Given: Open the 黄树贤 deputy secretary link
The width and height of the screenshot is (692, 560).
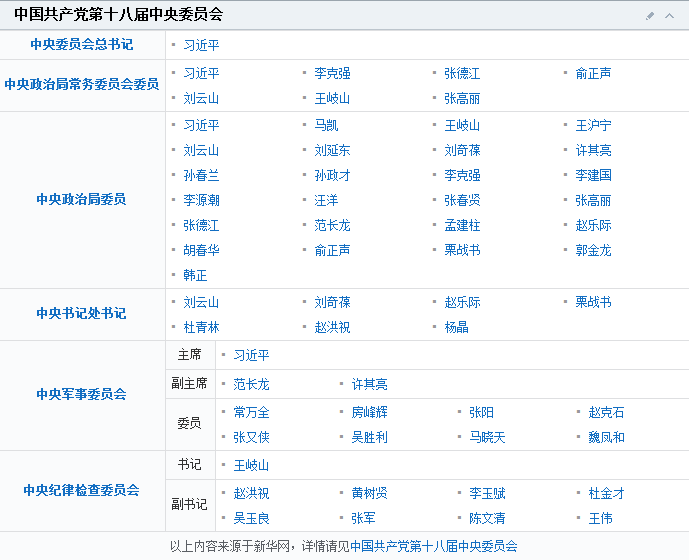Looking at the screenshot, I should 369,493.
